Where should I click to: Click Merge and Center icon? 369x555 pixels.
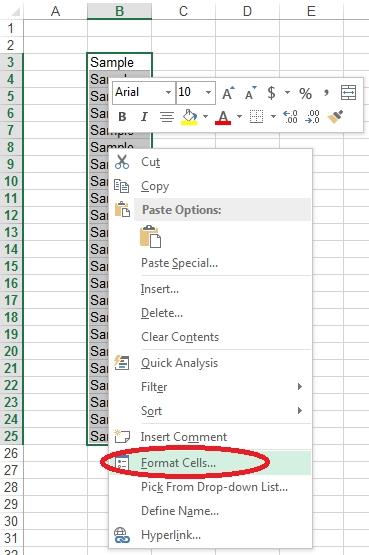coord(348,93)
